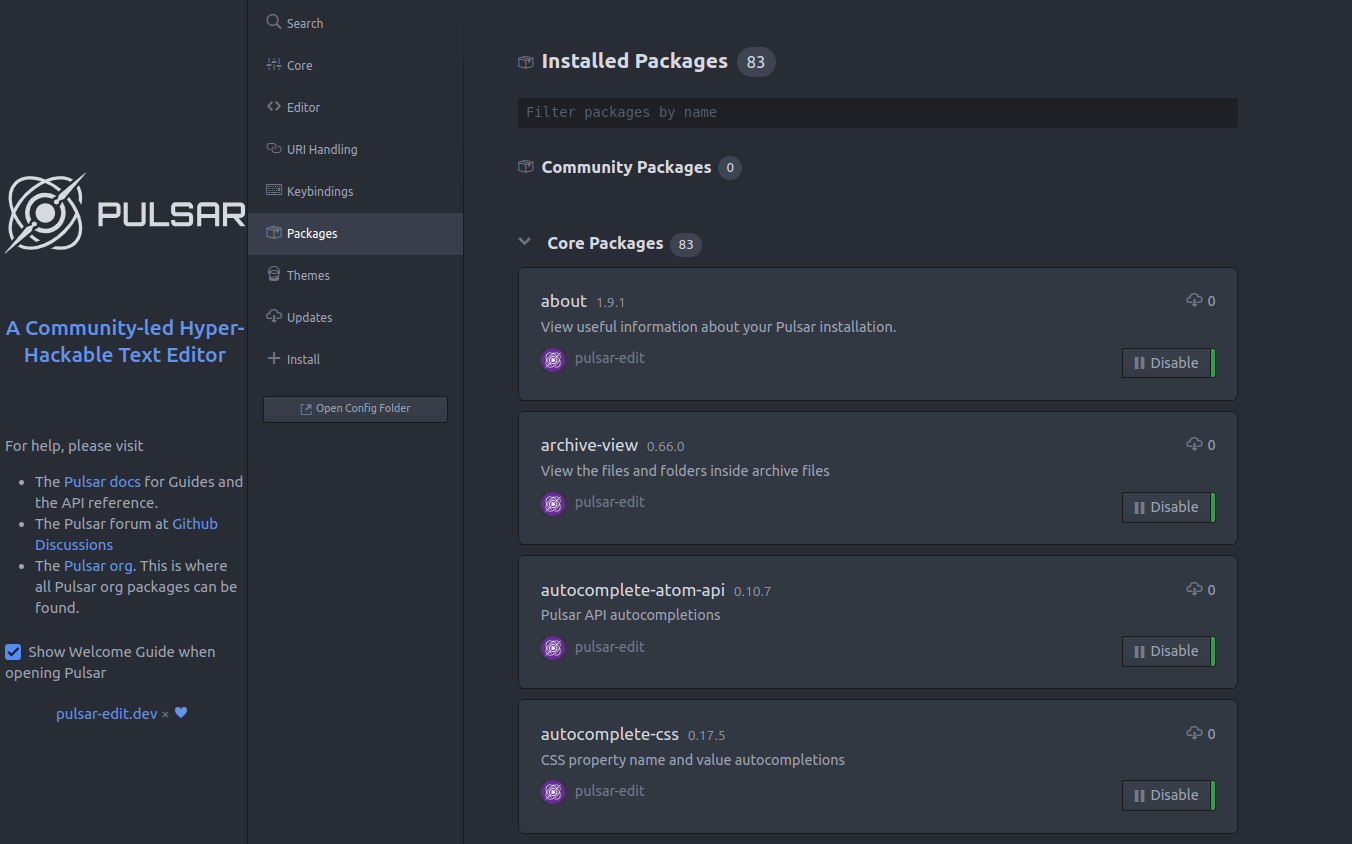Click the Community Packages heading
Viewport: 1352px width, 844px height.
pyautogui.click(x=626, y=167)
